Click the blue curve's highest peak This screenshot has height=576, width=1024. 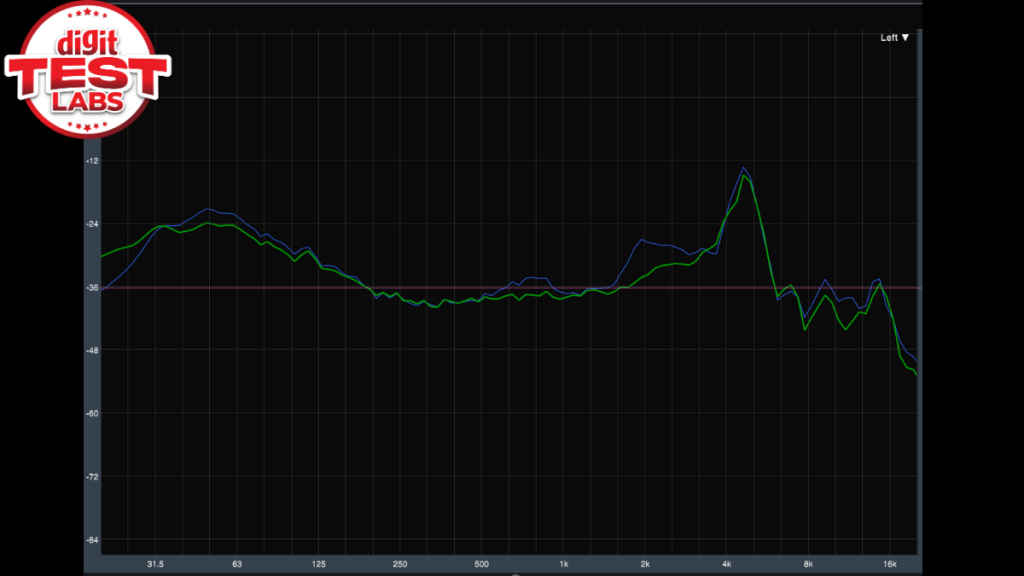(744, 168)
